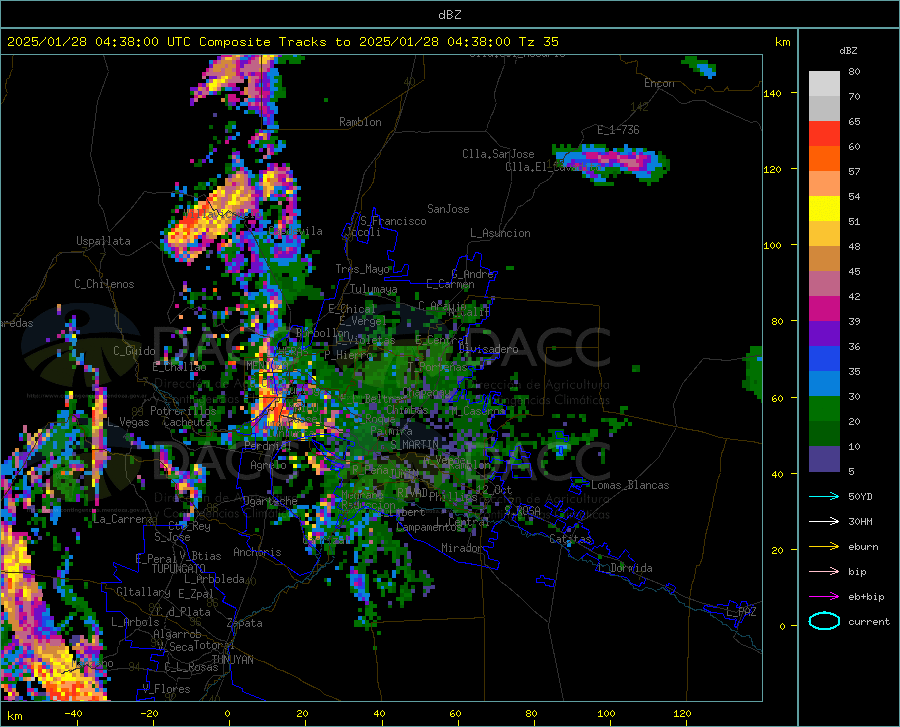Viewport: 900px width, 727px height.
Task: Select the 60 dBZ red color swatch
Action: pyautogui.click(x=824, y=134)
